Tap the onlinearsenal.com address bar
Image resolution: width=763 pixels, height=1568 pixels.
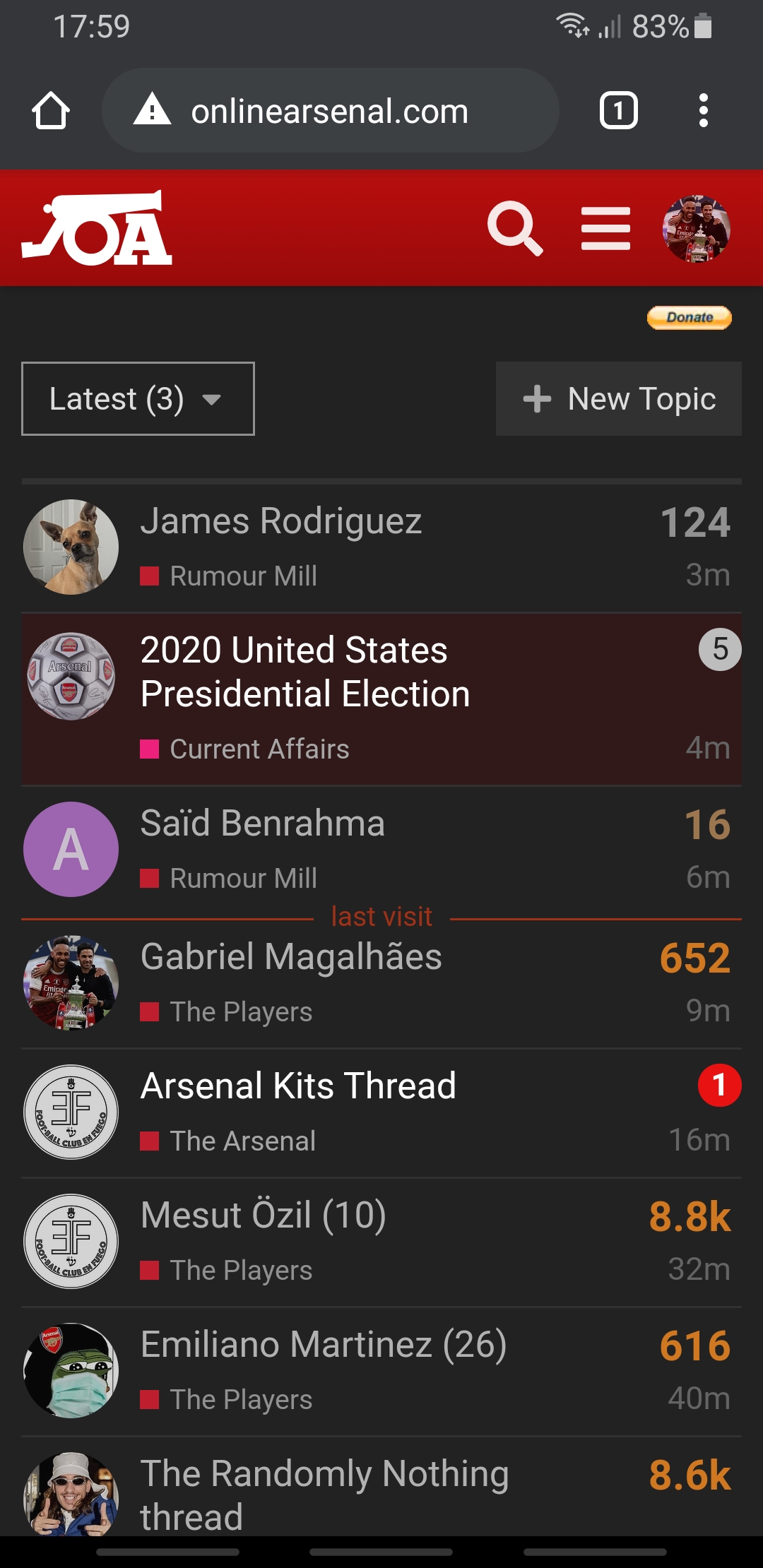329,111
